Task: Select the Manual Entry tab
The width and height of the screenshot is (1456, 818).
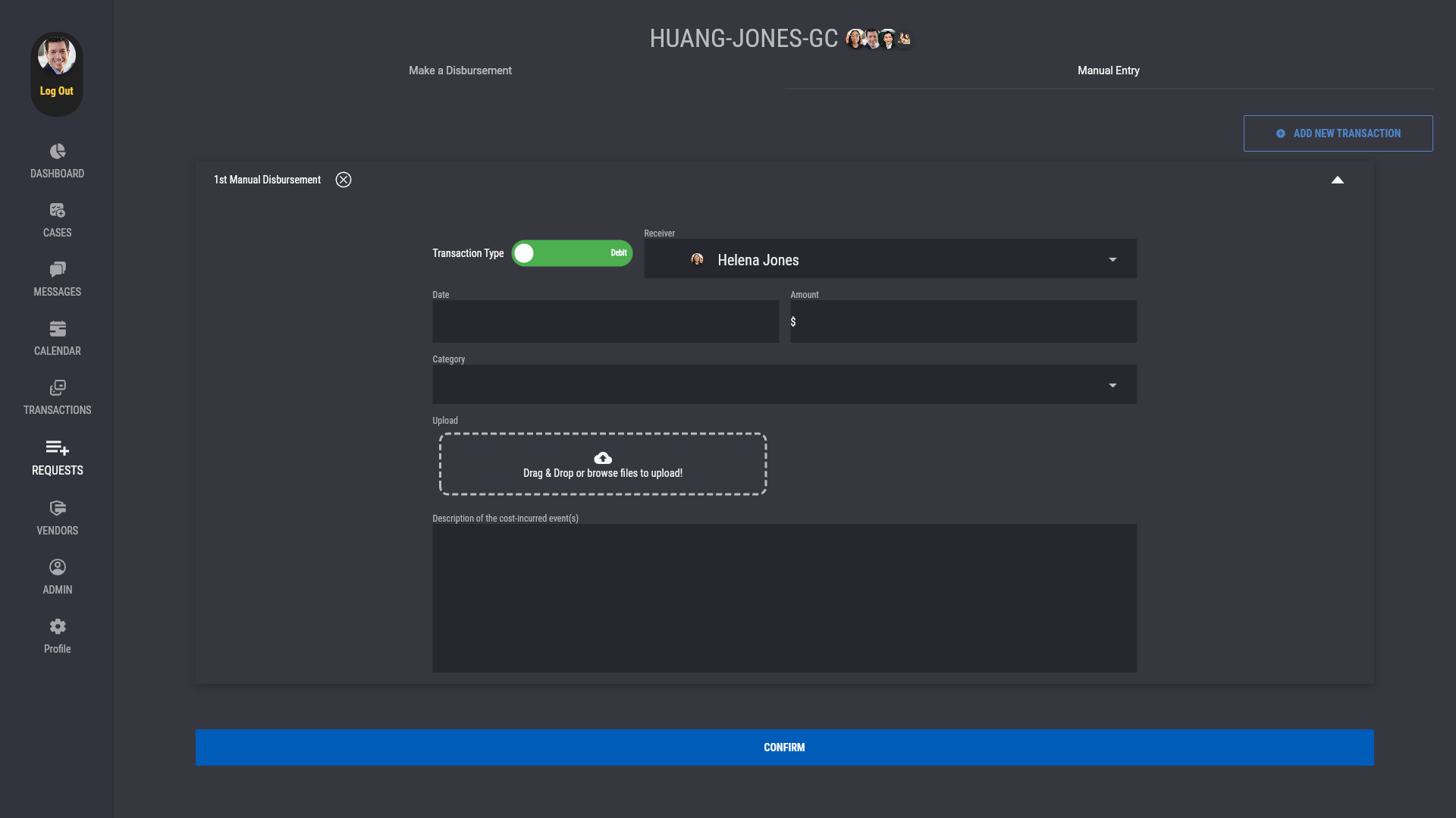Action: (1108, 71)
